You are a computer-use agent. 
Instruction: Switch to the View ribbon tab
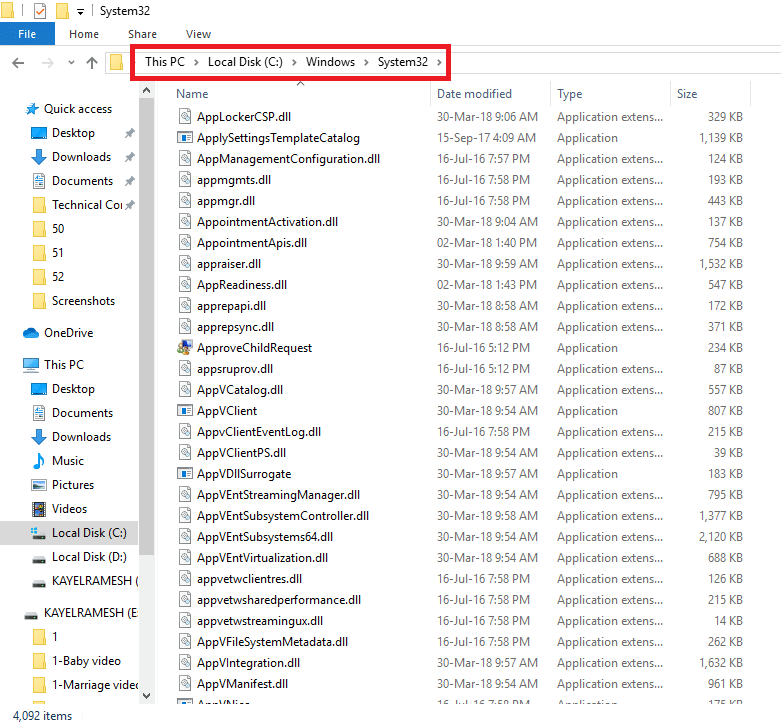pyautogui.click(x=198, y=34)
